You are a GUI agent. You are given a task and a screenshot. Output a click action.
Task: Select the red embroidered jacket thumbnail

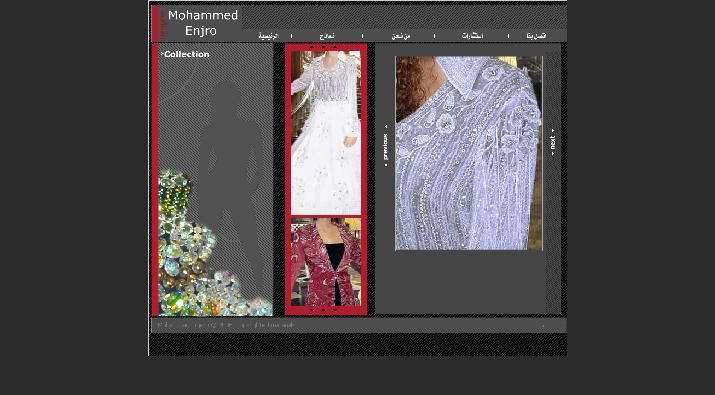[x=326, y=262]
